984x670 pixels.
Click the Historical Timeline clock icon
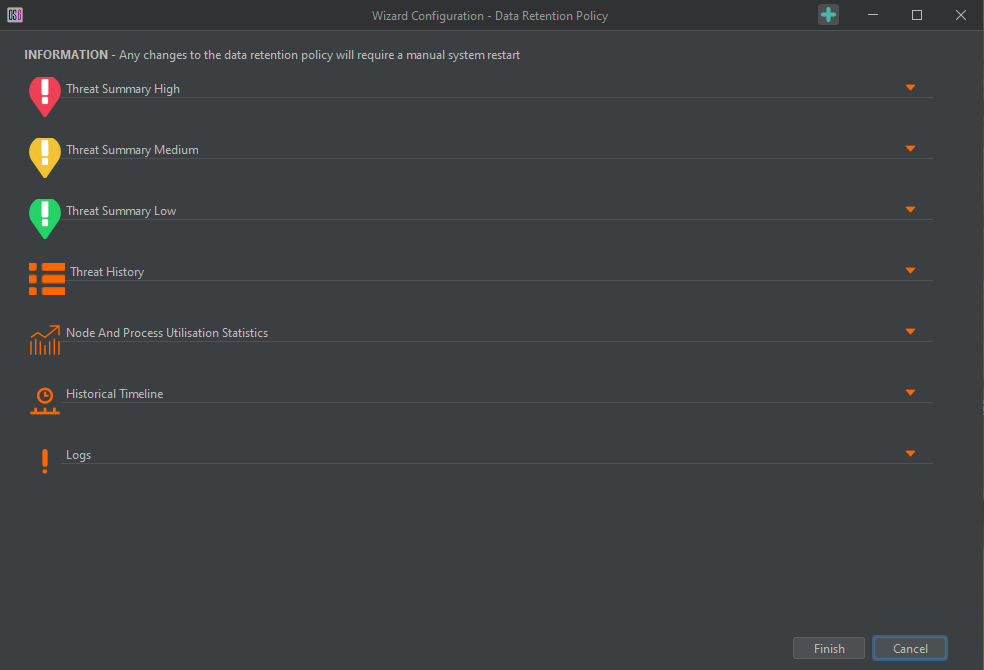[x=44, y=400]
